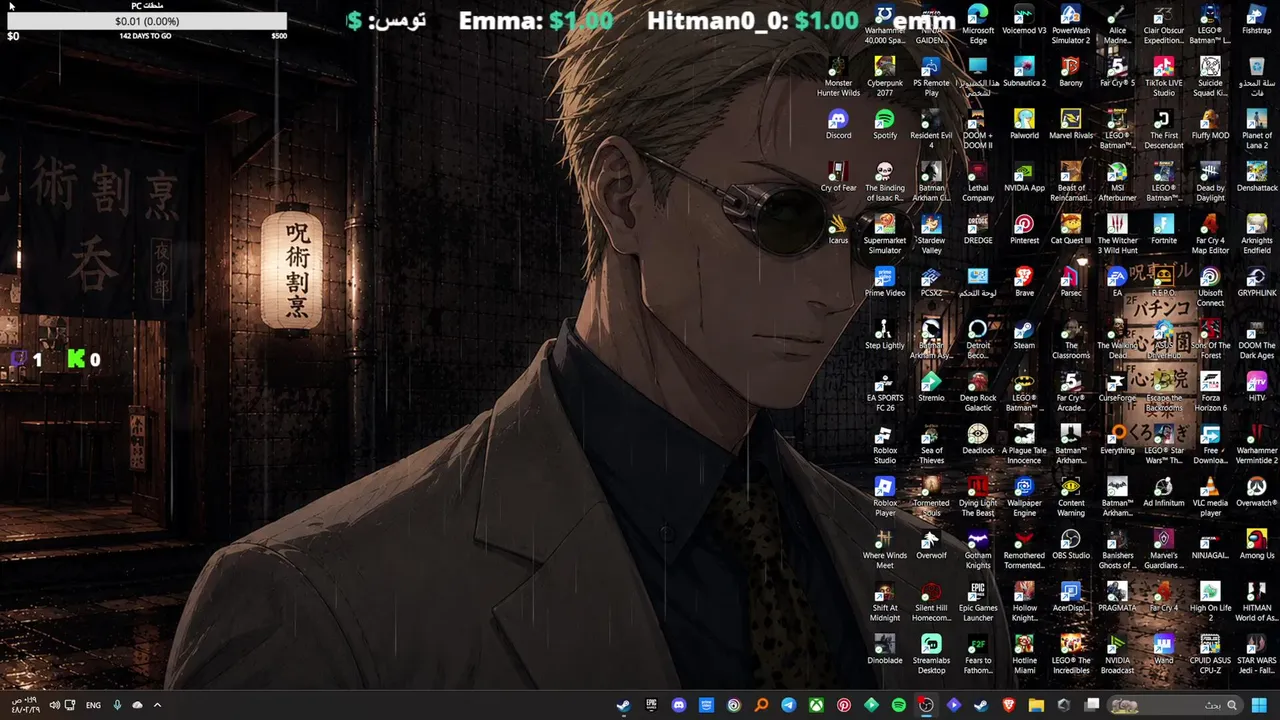Select the Dinoblade desktop icon
The image size is (1280, 720).
(x=885, y=649)
